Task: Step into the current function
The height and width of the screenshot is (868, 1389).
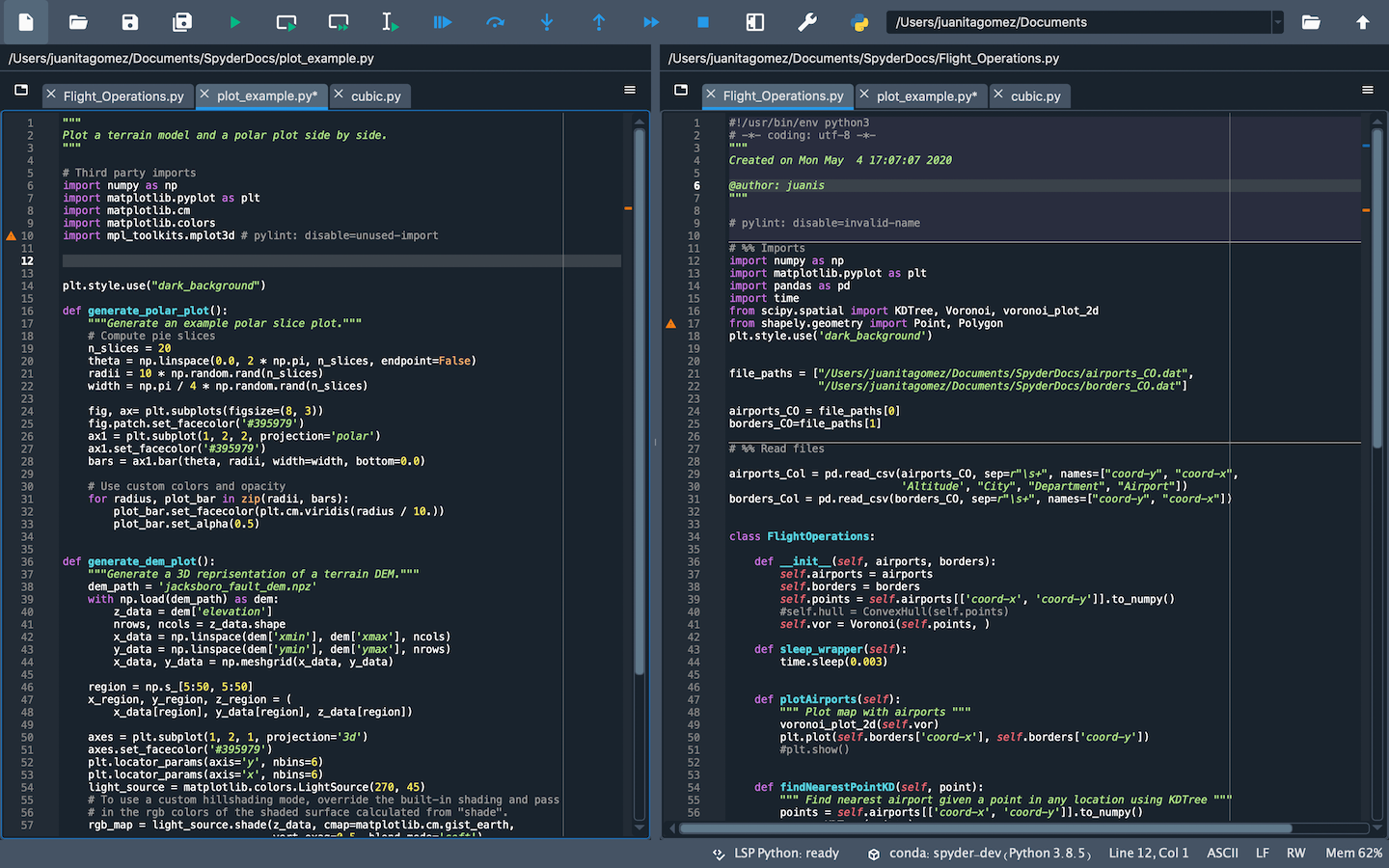Action: (x=547, y=21)
